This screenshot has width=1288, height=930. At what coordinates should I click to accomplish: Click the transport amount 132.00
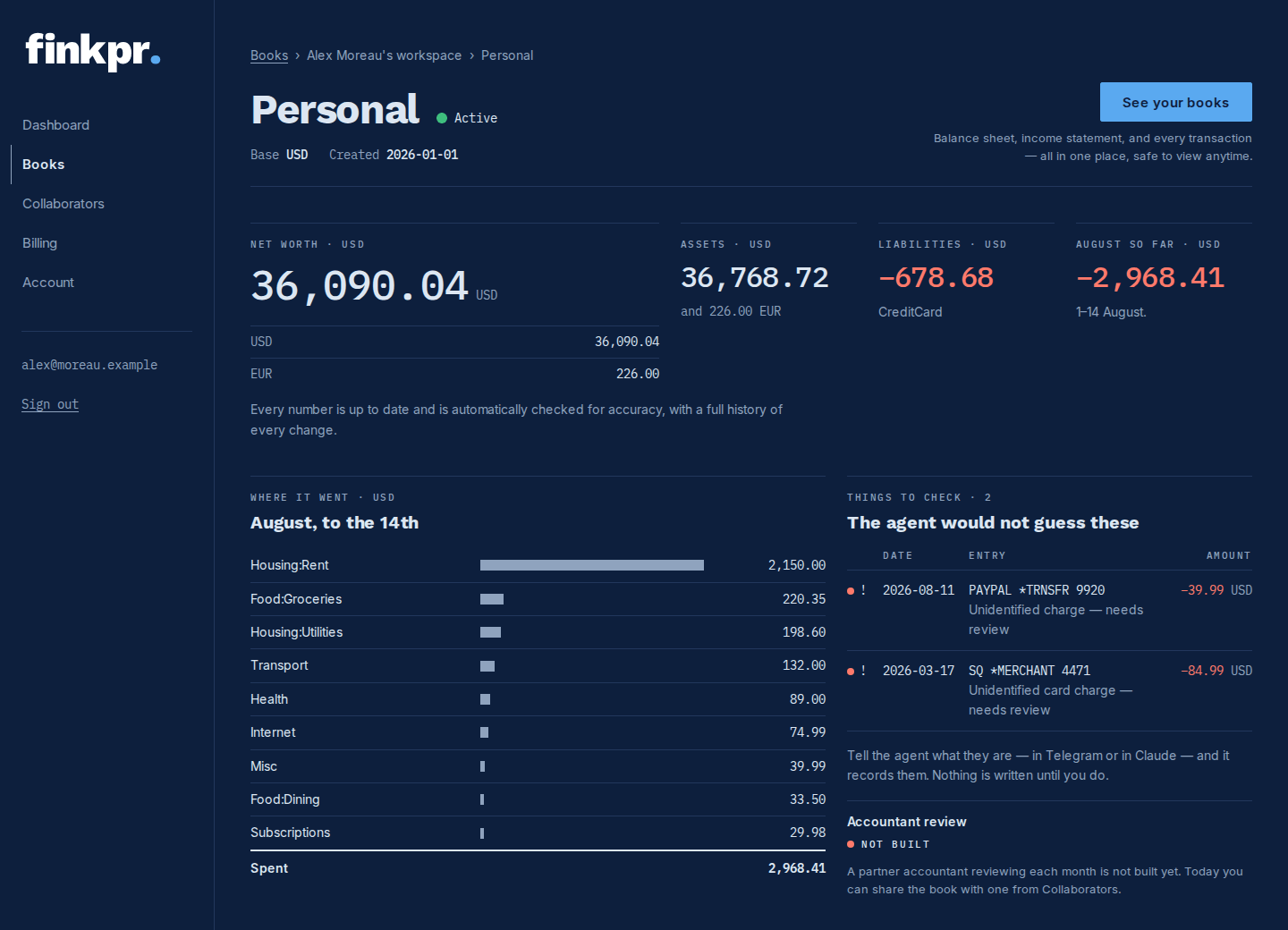tap(804, 665)
